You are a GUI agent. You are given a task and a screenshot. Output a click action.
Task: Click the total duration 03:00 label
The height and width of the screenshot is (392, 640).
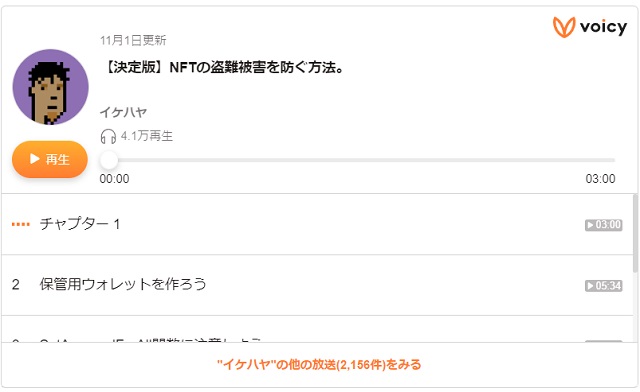coord(600,179)
